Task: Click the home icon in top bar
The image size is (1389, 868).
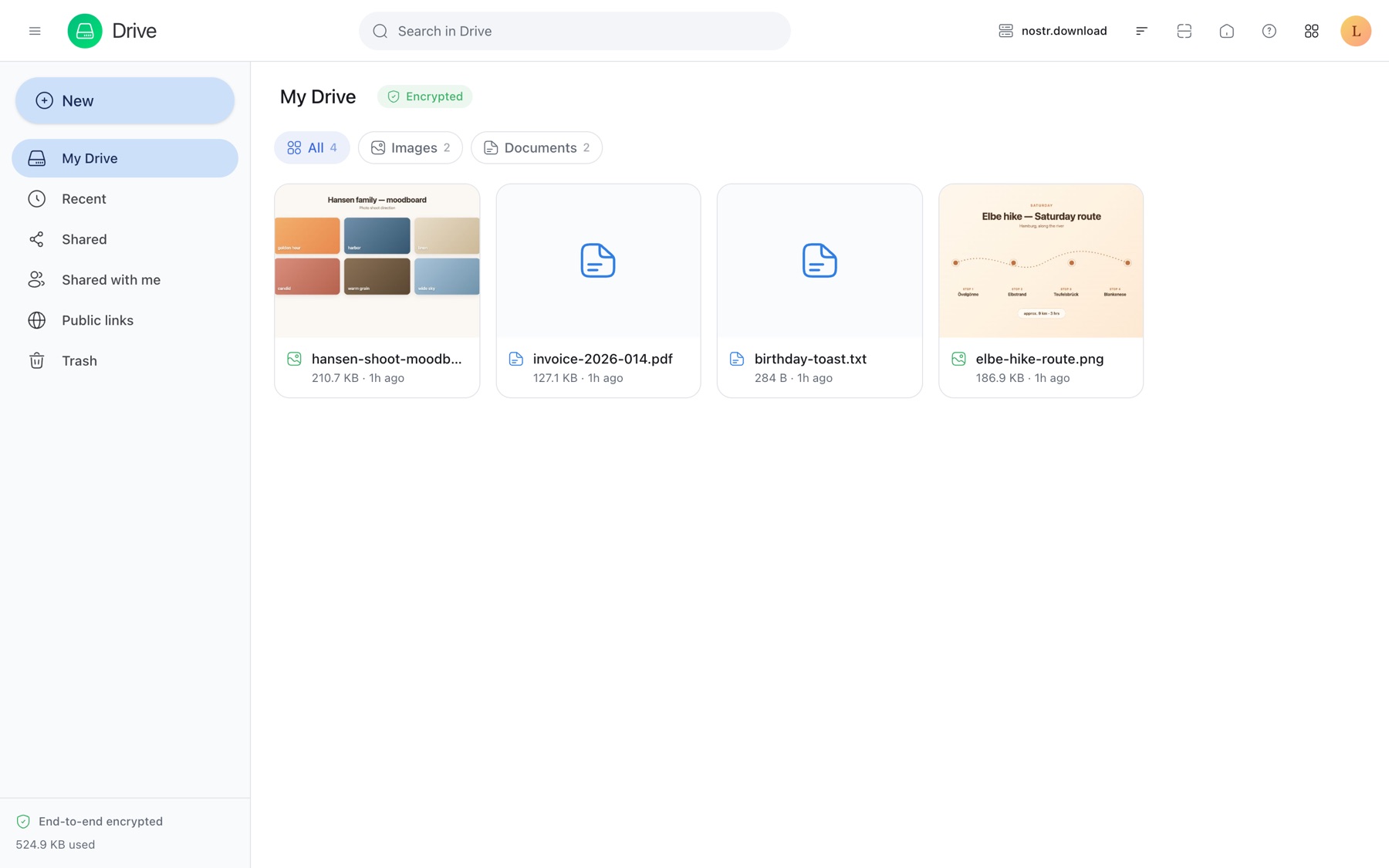Action: (1226, 31)
